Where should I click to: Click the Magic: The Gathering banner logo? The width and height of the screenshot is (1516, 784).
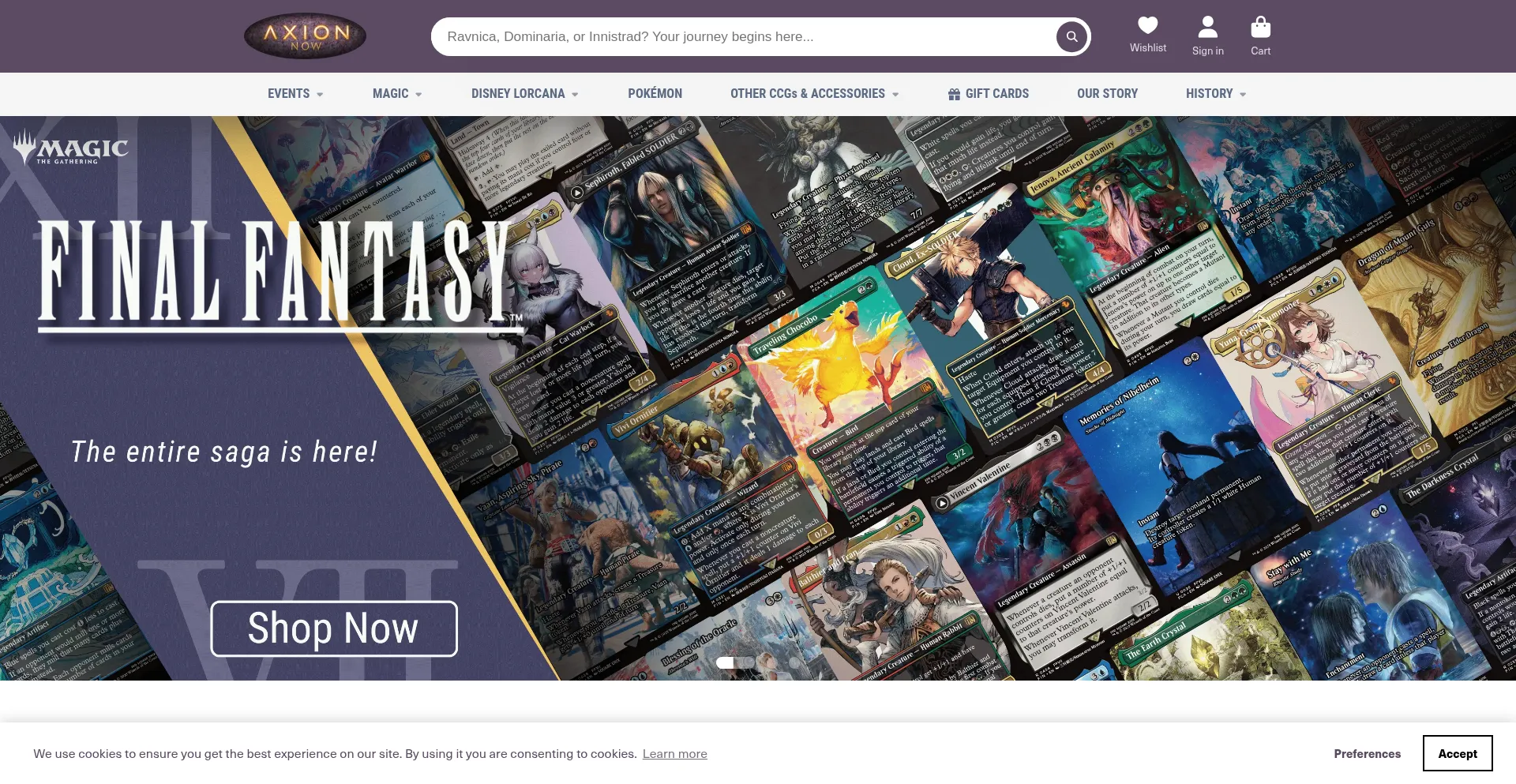click(71, 148)
